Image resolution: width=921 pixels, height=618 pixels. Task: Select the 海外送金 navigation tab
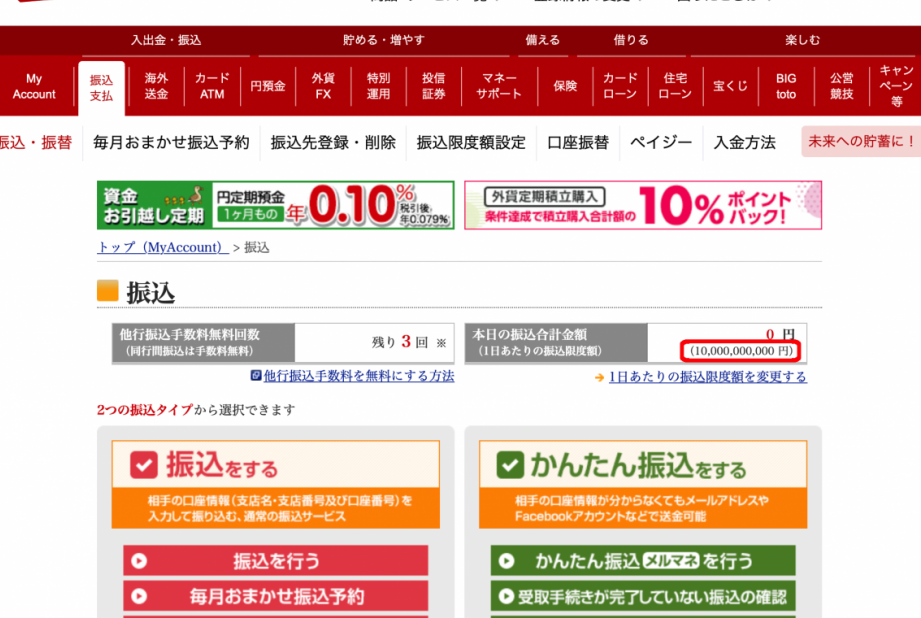pos(156,87)
